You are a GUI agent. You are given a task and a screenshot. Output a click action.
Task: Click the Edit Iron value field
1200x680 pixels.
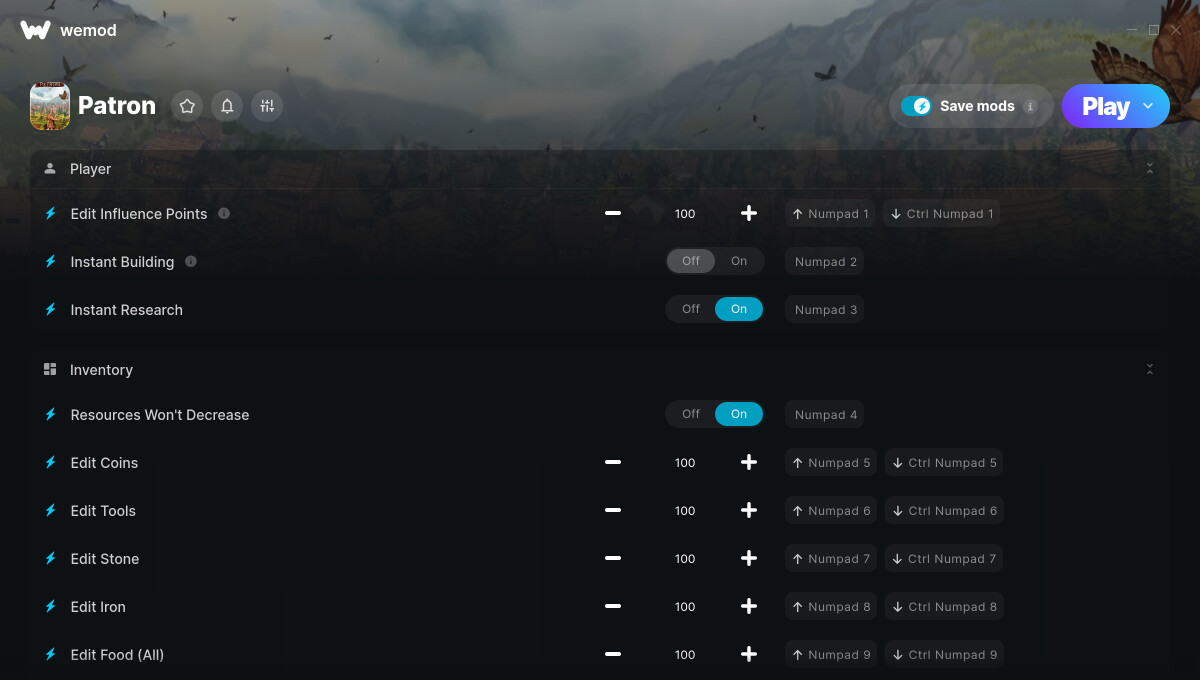tap(685, 606)
